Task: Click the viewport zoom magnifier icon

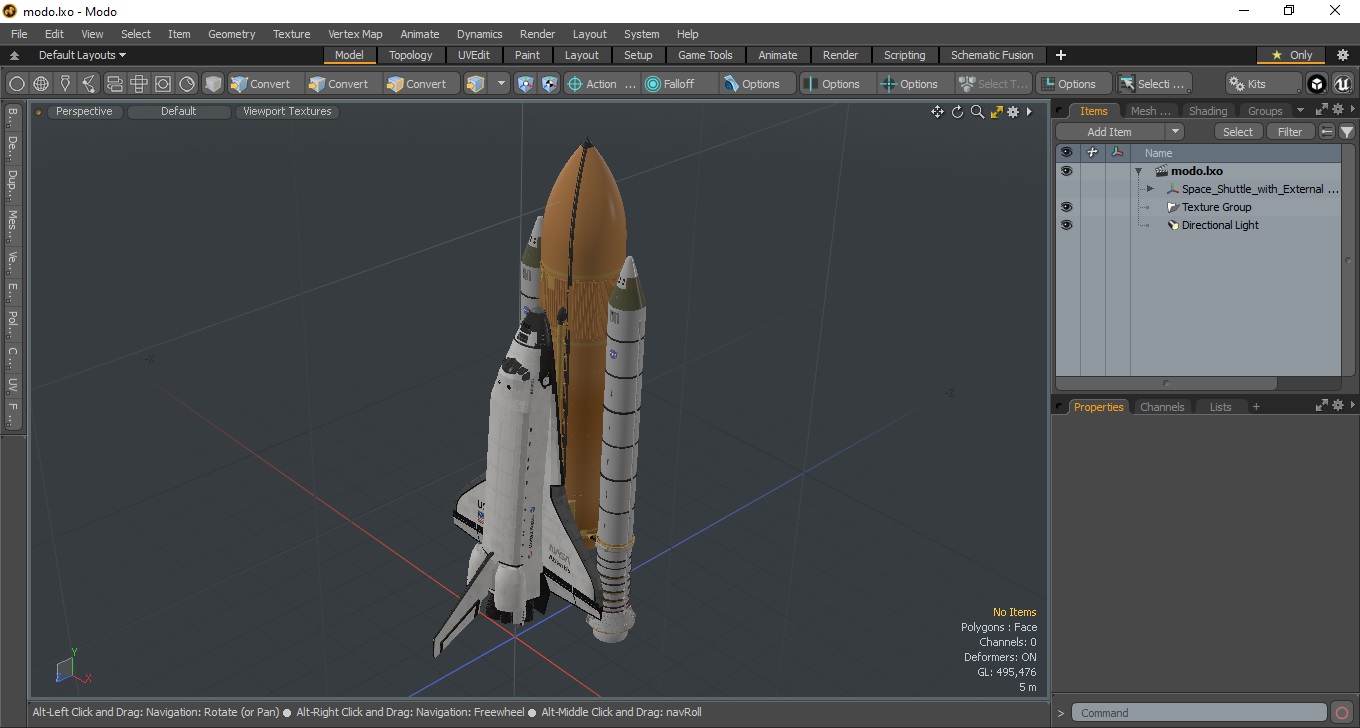Action: [x=977, y=112]
